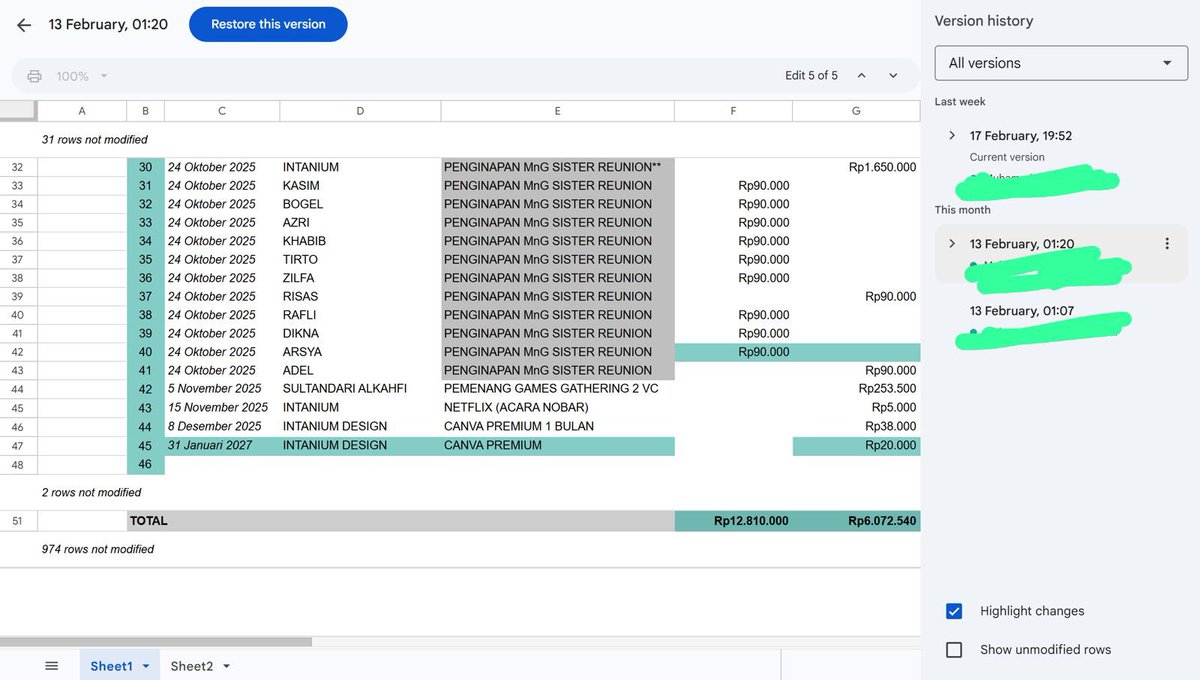Click the TOTAL label cell
Viewport: 1200px width, 680px height.
tap(401, 521)
